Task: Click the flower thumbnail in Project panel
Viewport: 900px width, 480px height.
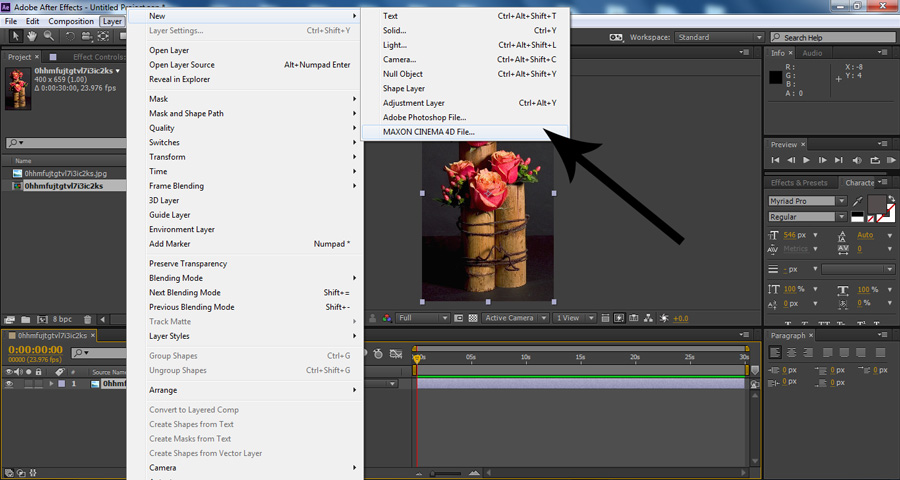Action: point(18,89)
